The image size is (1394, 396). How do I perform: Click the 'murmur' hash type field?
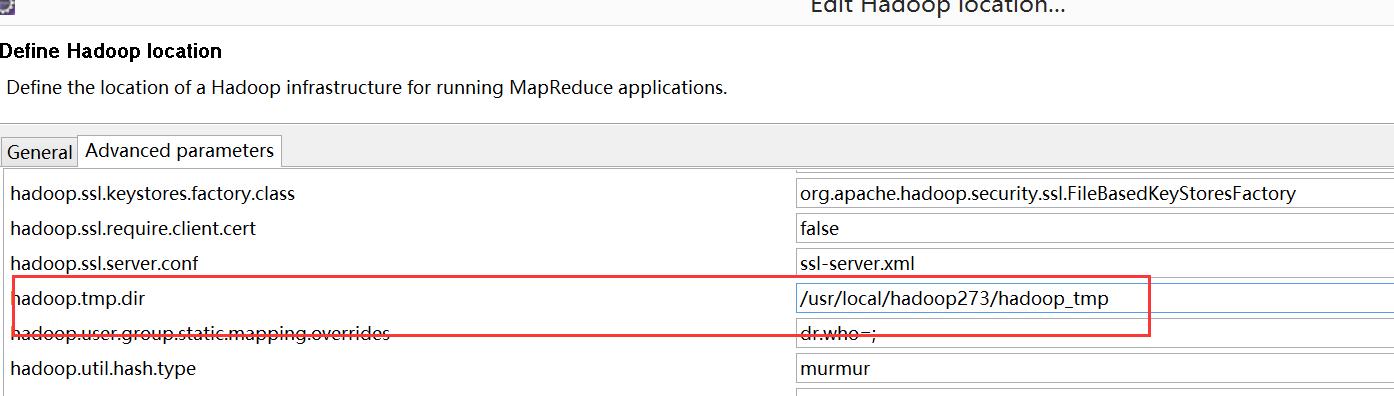(1095, 369)
